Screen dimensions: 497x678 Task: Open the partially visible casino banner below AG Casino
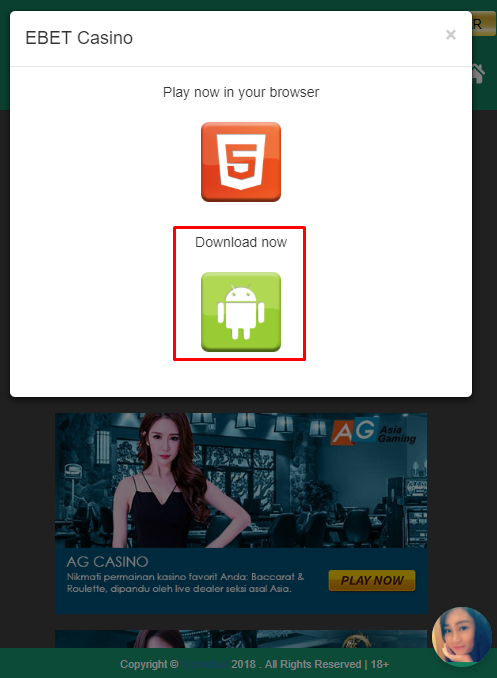coord(241,639)
